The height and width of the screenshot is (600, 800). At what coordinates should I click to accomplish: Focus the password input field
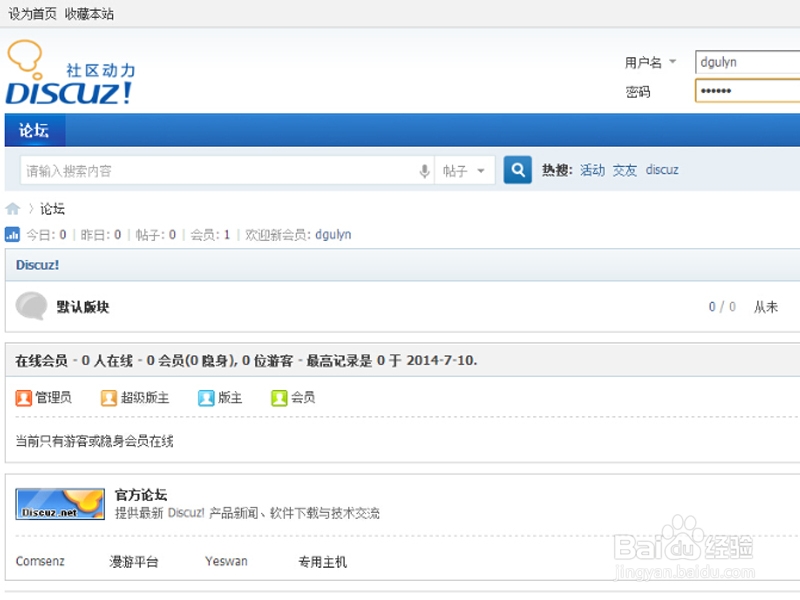tap(747, 91)
